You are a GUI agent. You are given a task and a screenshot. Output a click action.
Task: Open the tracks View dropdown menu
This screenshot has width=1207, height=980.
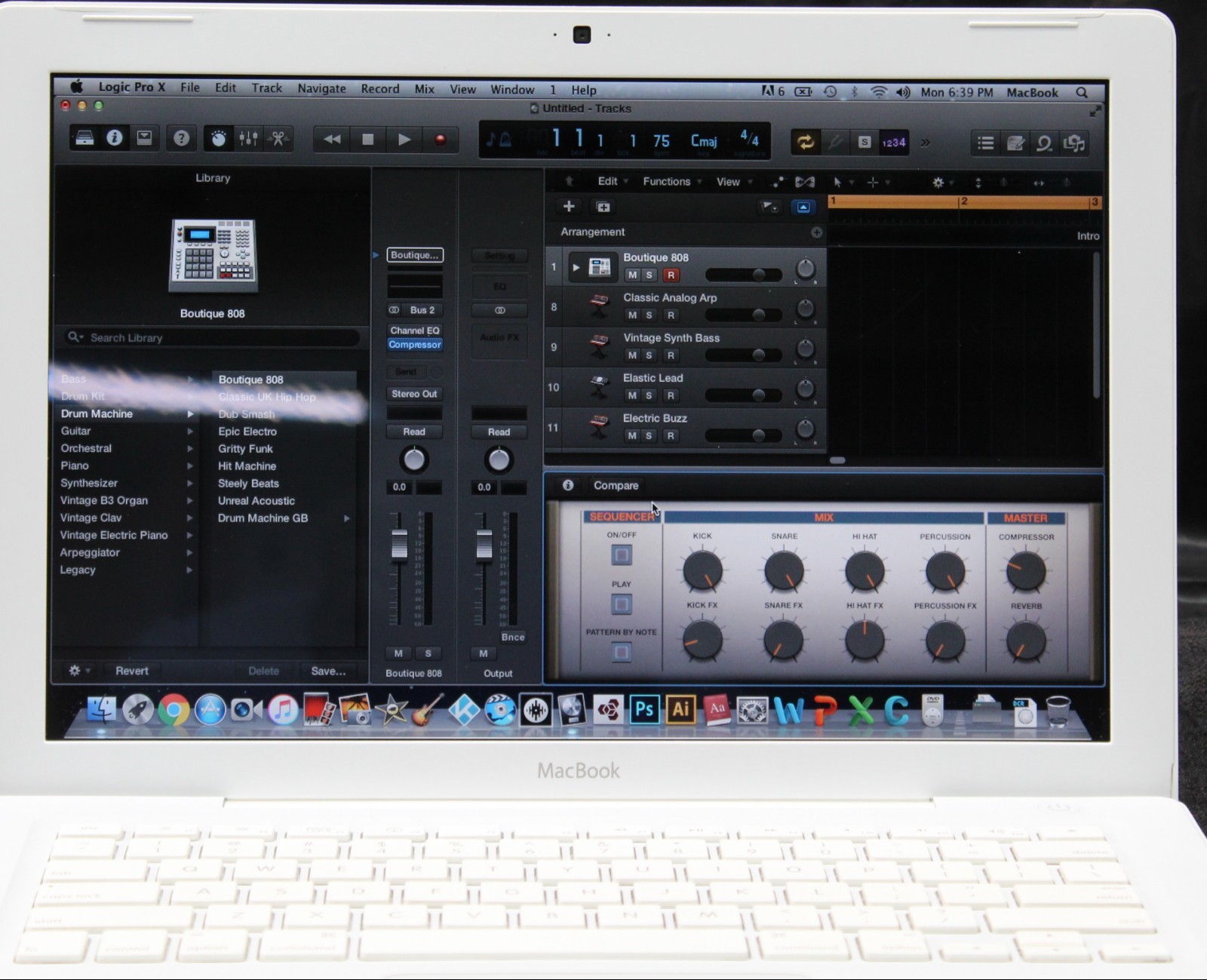point(734,182)
